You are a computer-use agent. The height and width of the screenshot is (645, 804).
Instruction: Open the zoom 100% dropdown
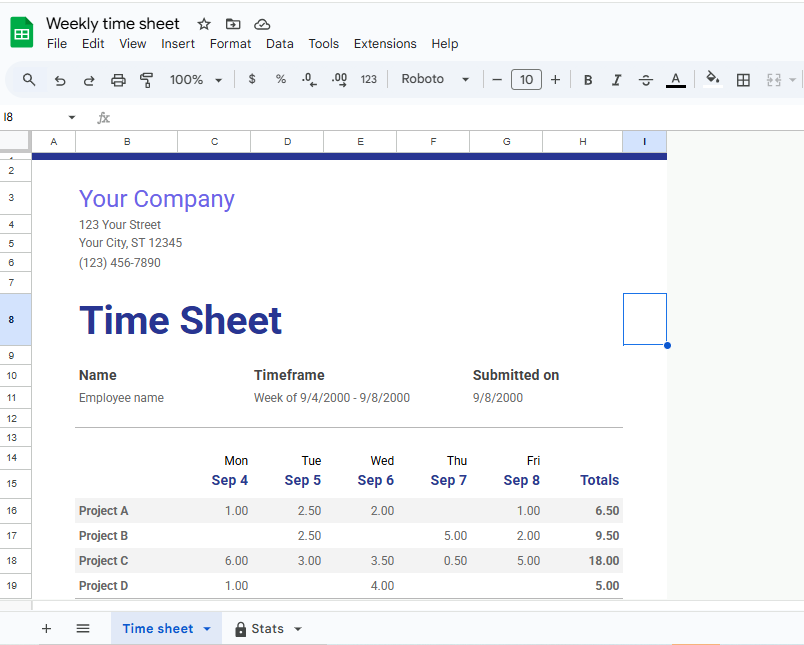pos(195,80)
